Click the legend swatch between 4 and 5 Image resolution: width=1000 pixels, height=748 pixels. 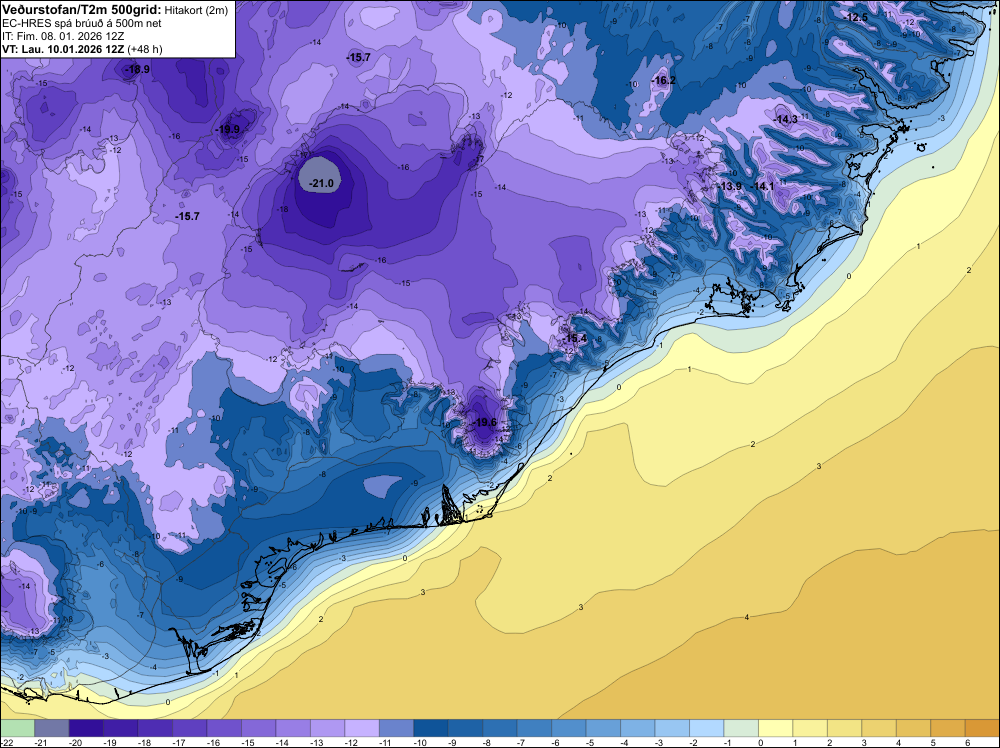click(913, 728)
